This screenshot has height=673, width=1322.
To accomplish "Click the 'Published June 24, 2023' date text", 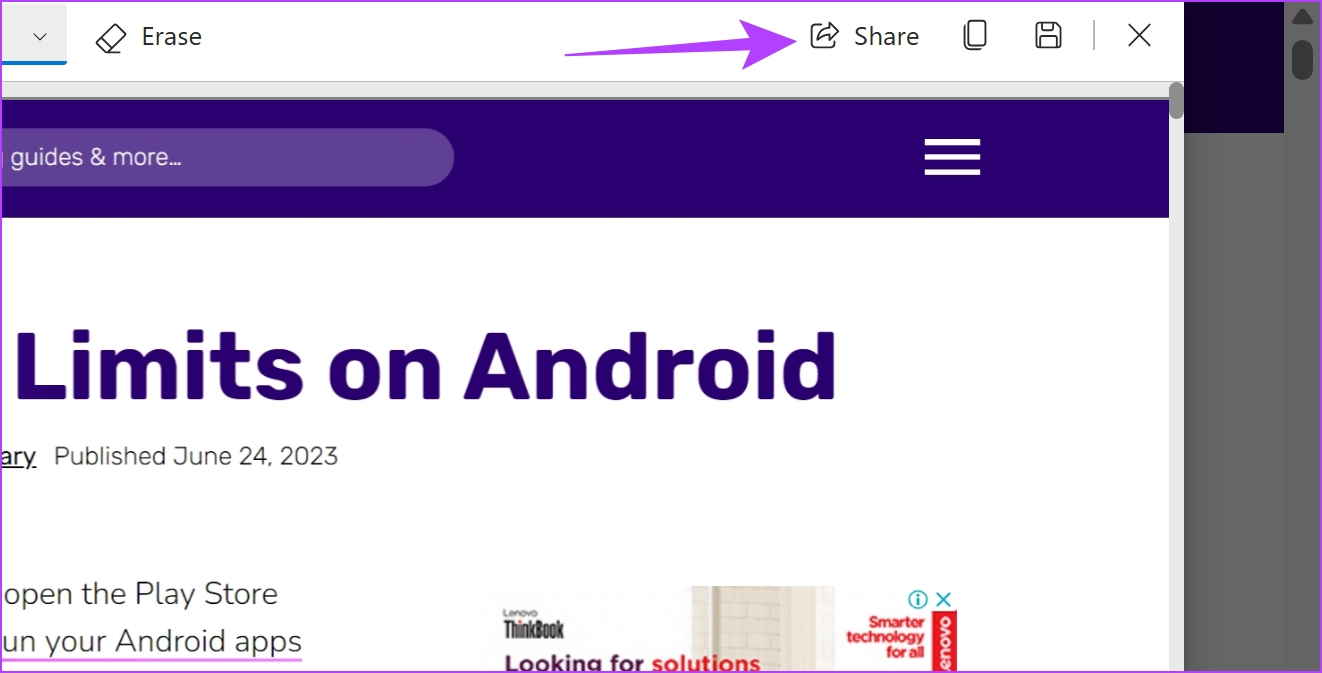I will pyautogui.click(x=196, y=457).
